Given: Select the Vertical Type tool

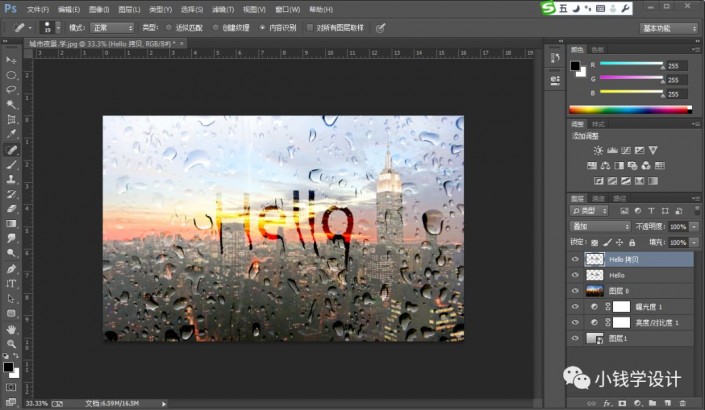Looking at the screenshot, I should tap(11, 284).
